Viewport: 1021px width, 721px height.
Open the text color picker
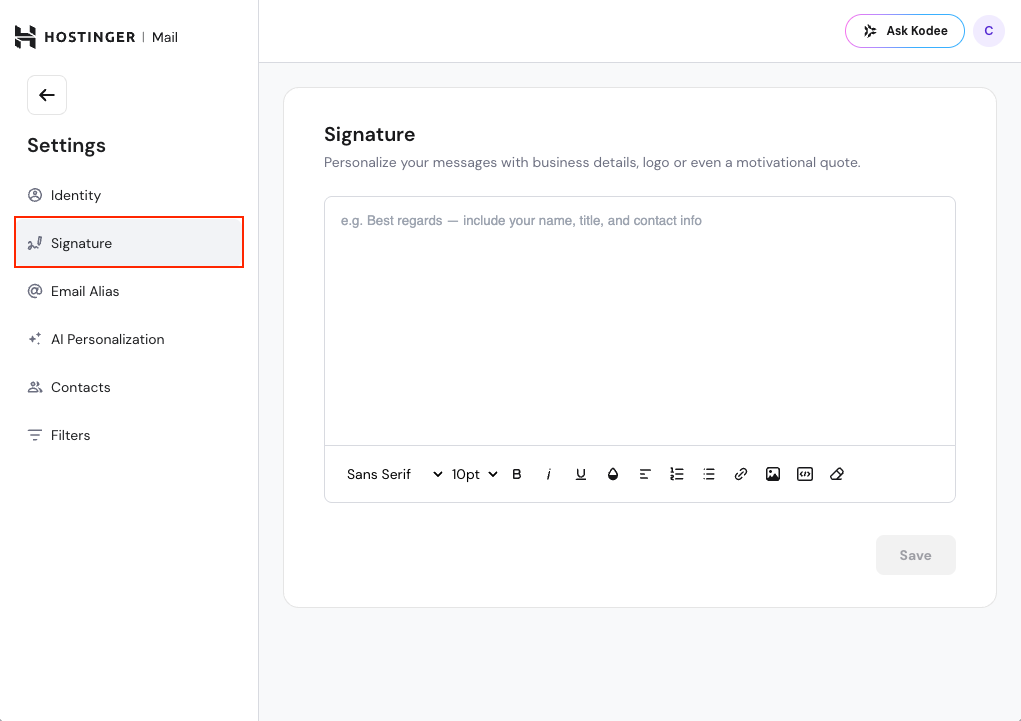pos(613,474)
